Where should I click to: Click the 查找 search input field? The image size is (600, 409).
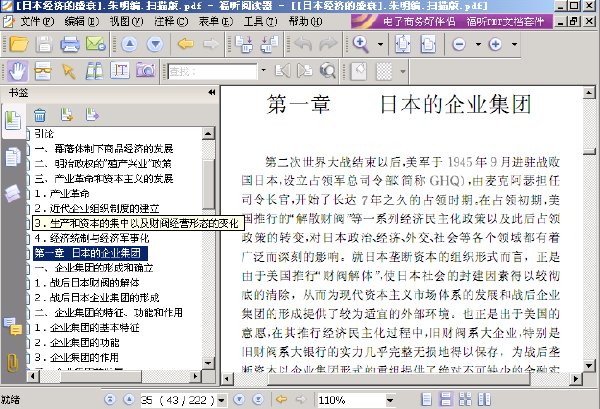212,71
